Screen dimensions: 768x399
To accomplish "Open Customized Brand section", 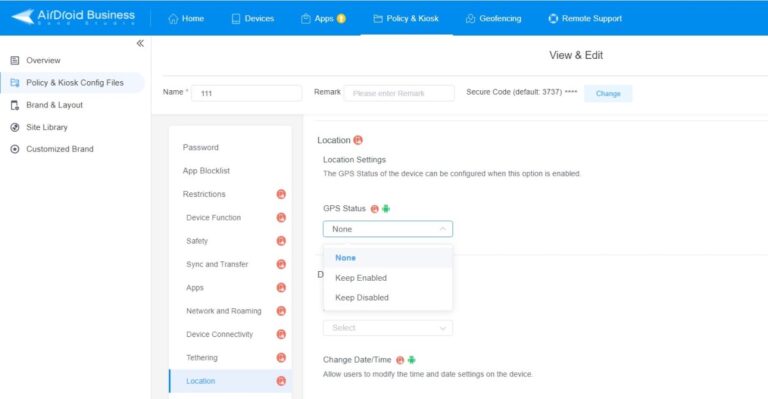I will (60, 149).
